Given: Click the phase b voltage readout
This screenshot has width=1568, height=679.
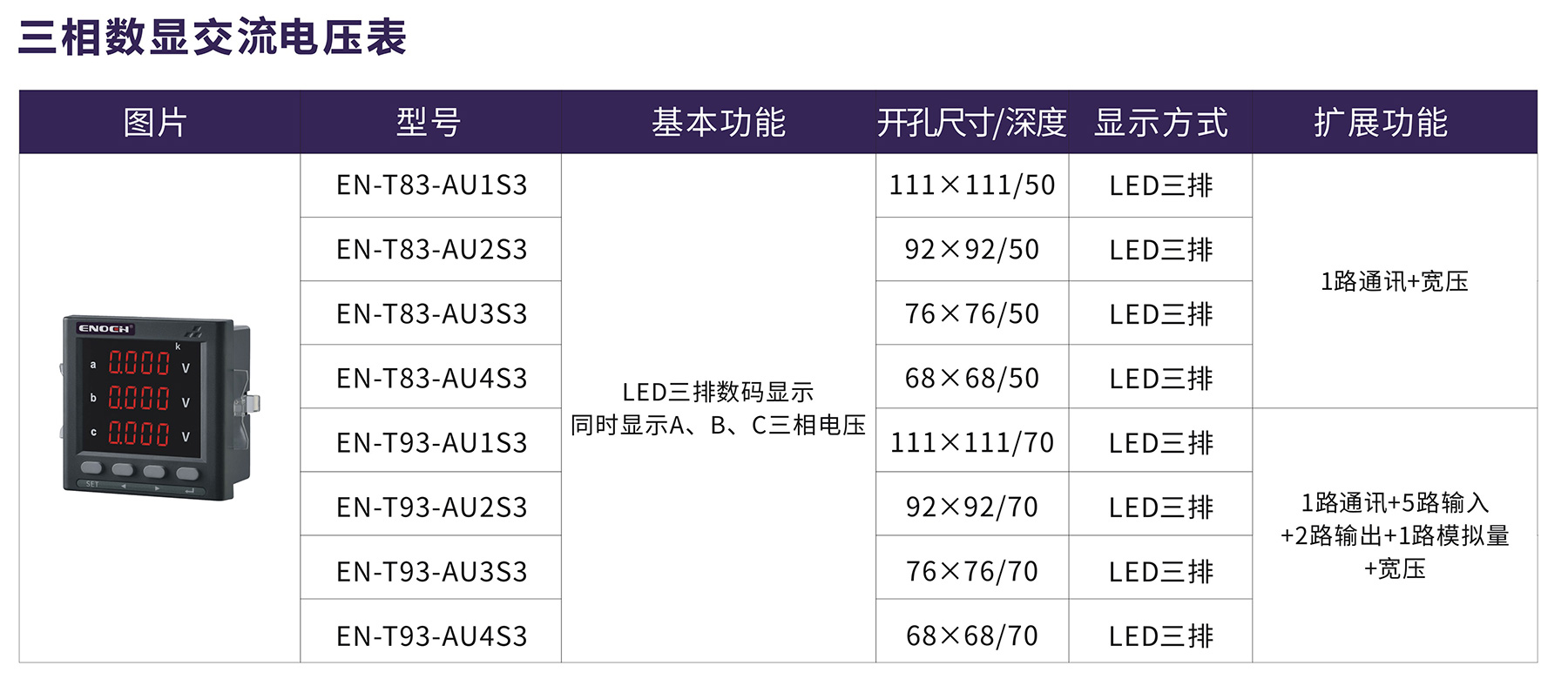Looking at the screenshot, I should tap(139, 398).
